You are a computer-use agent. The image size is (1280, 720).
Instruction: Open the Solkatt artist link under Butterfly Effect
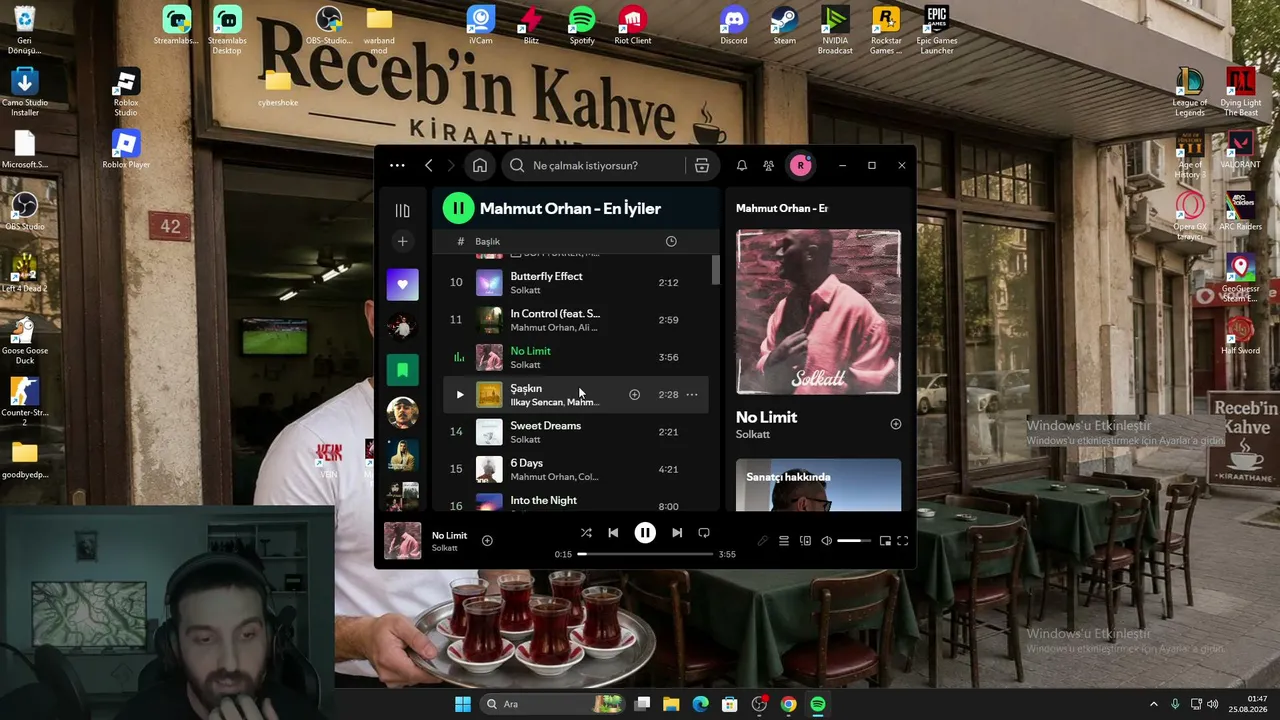click(x=525, y=290)
